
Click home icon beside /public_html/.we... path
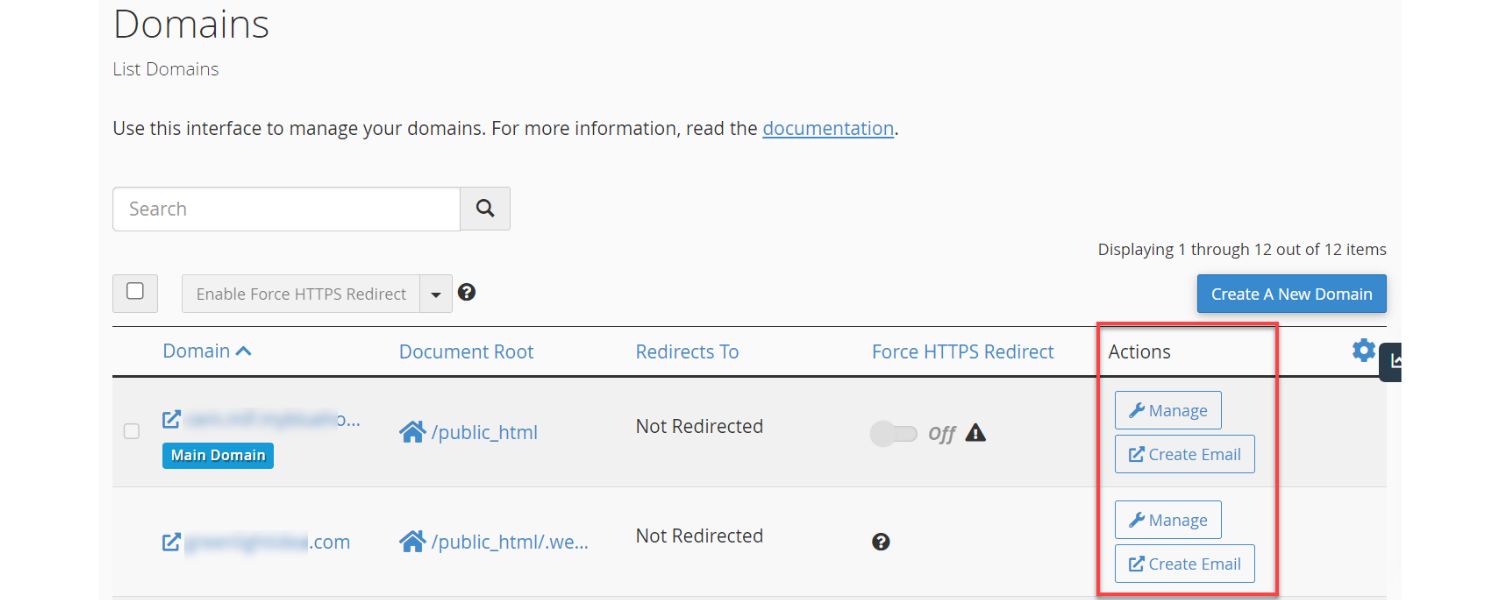click(412, 541)
